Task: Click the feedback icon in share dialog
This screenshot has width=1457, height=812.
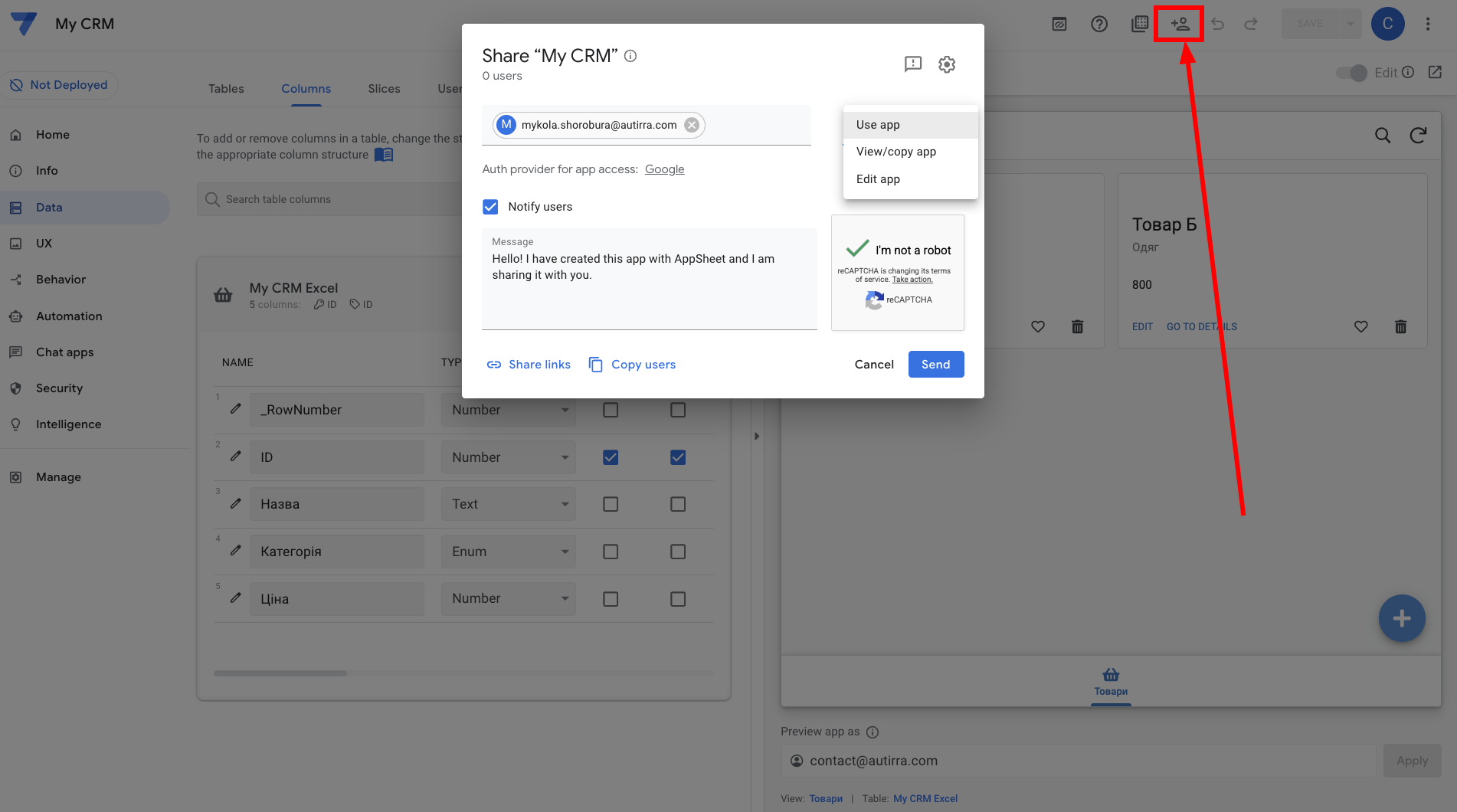Action: point(913,64)
